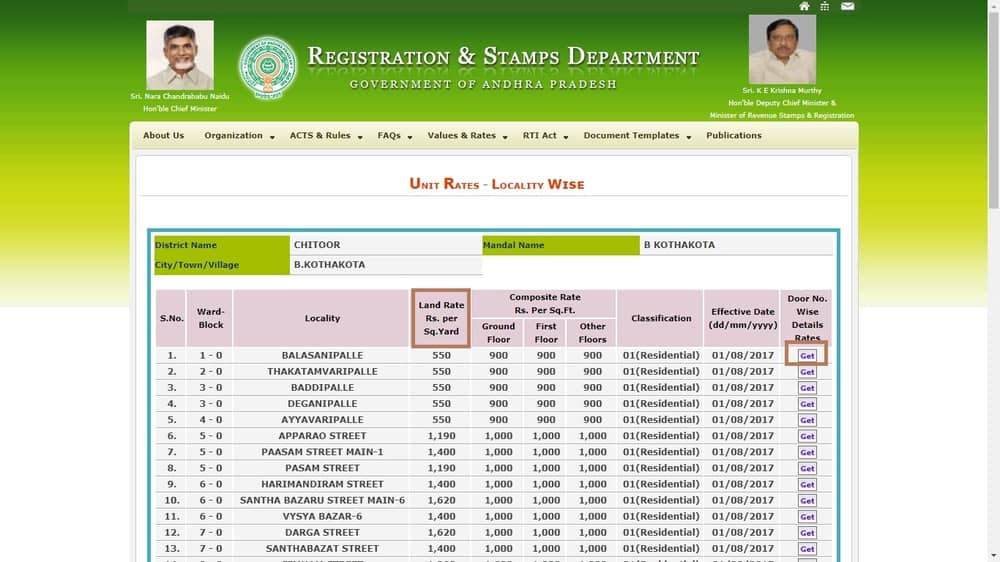1000x562 pixels.
Task: Click Get for SANTHA BAZARU STREET MAIN-6 row
Action: pos(807,500)
